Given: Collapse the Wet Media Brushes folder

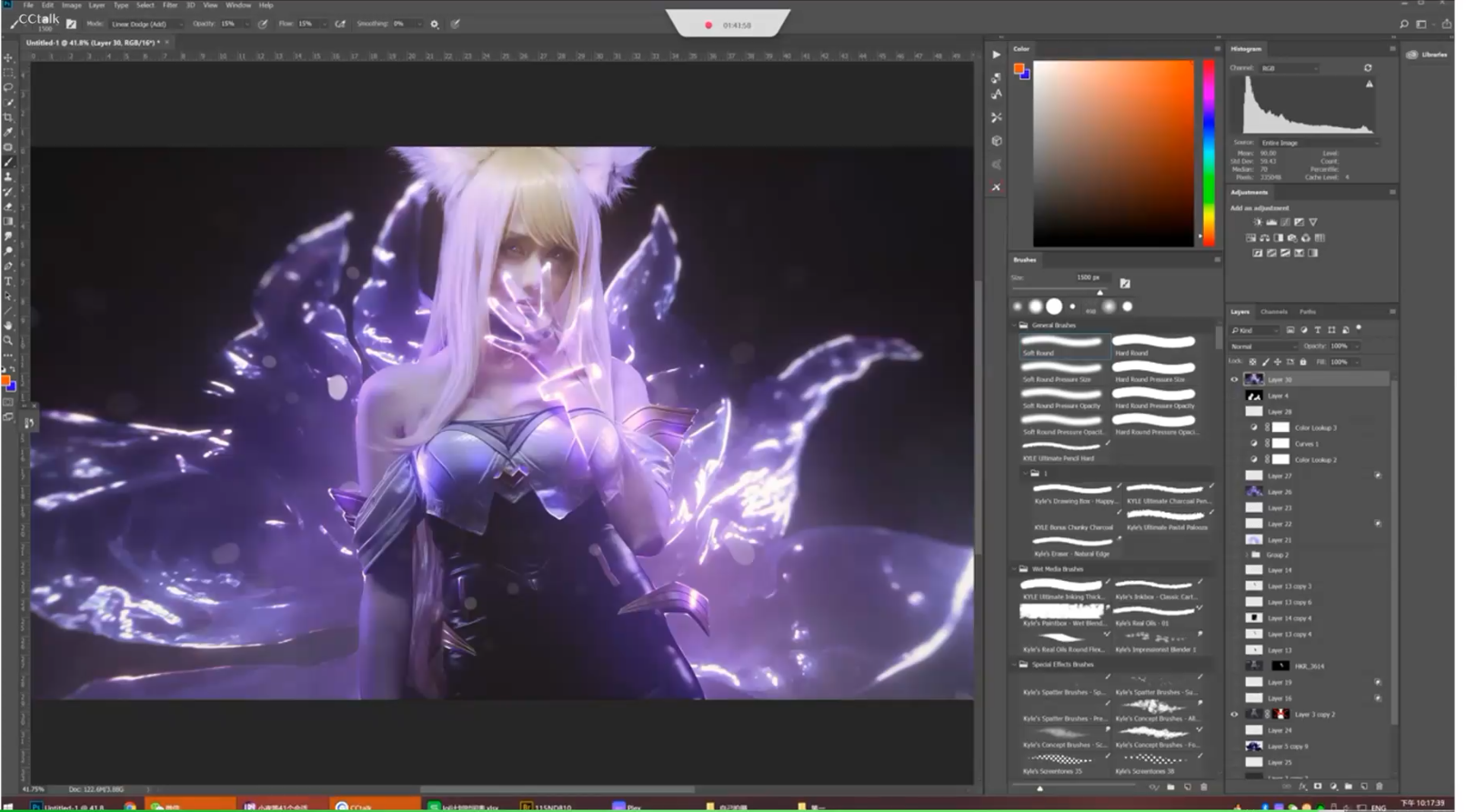Looking at the screenshot, I should point(1015,569).
